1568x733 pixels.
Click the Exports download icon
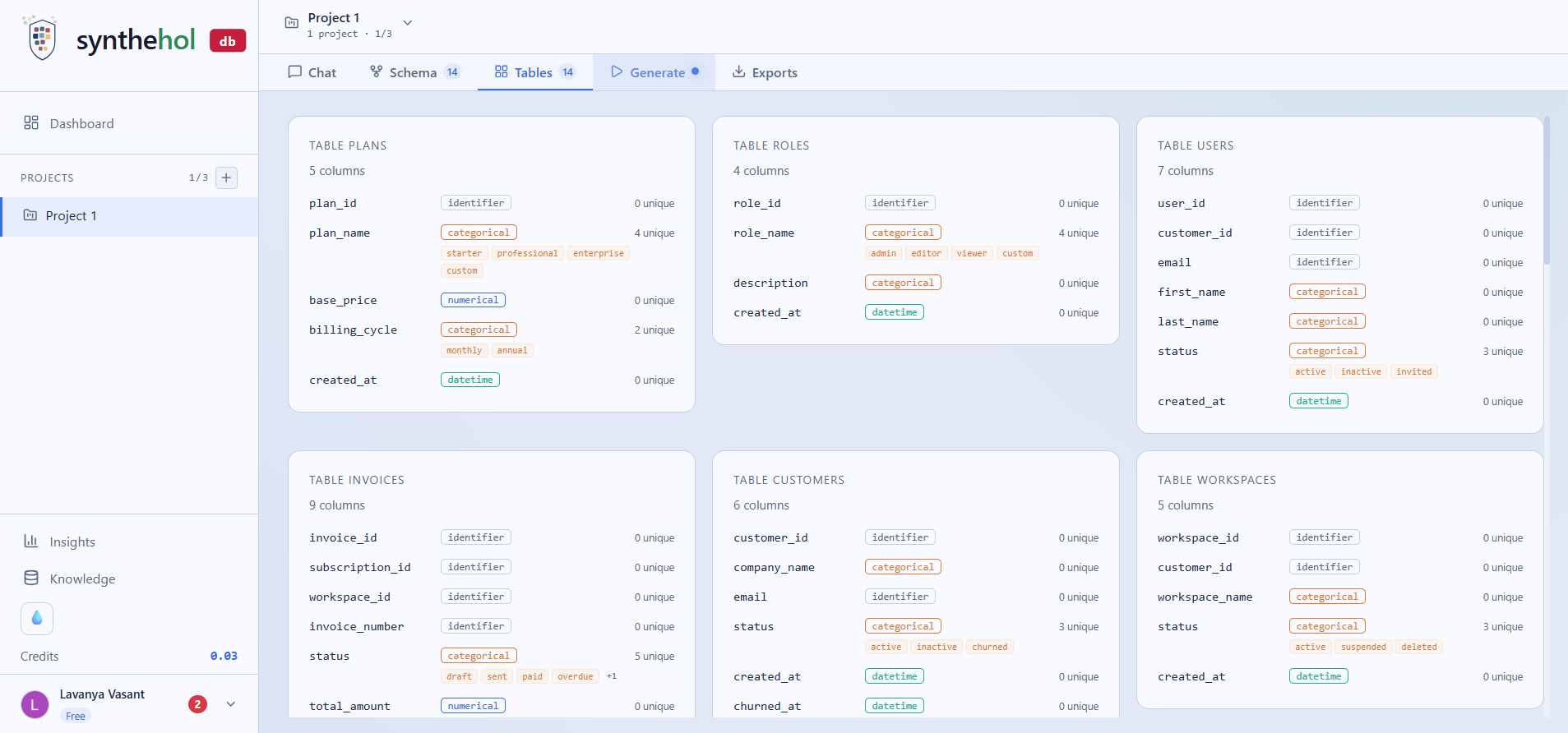[739, 71]
